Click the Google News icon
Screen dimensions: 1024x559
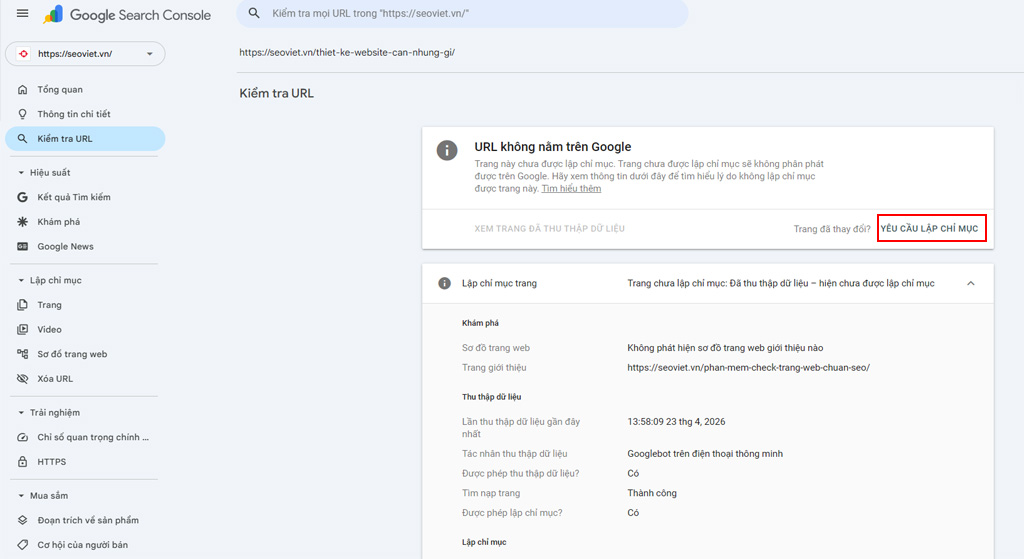(22, 246)
